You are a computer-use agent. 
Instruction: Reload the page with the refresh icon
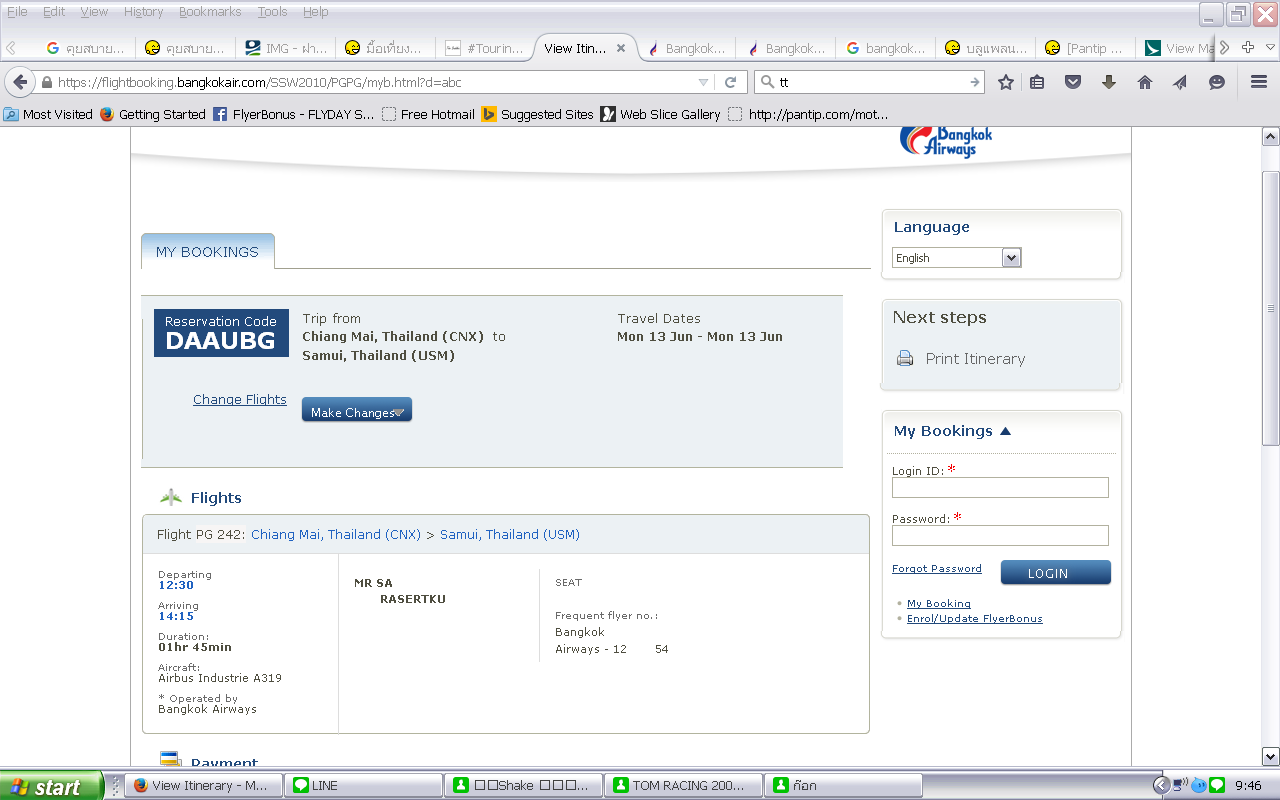click(731, 82)
